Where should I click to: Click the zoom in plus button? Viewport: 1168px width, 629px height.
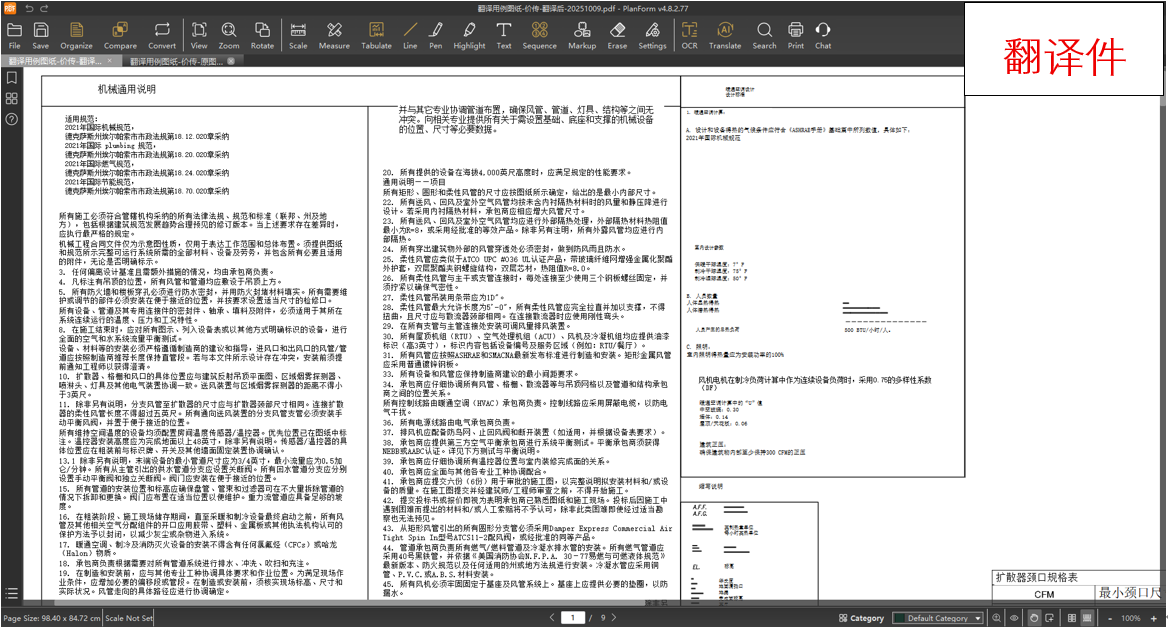pos(1159,618)
